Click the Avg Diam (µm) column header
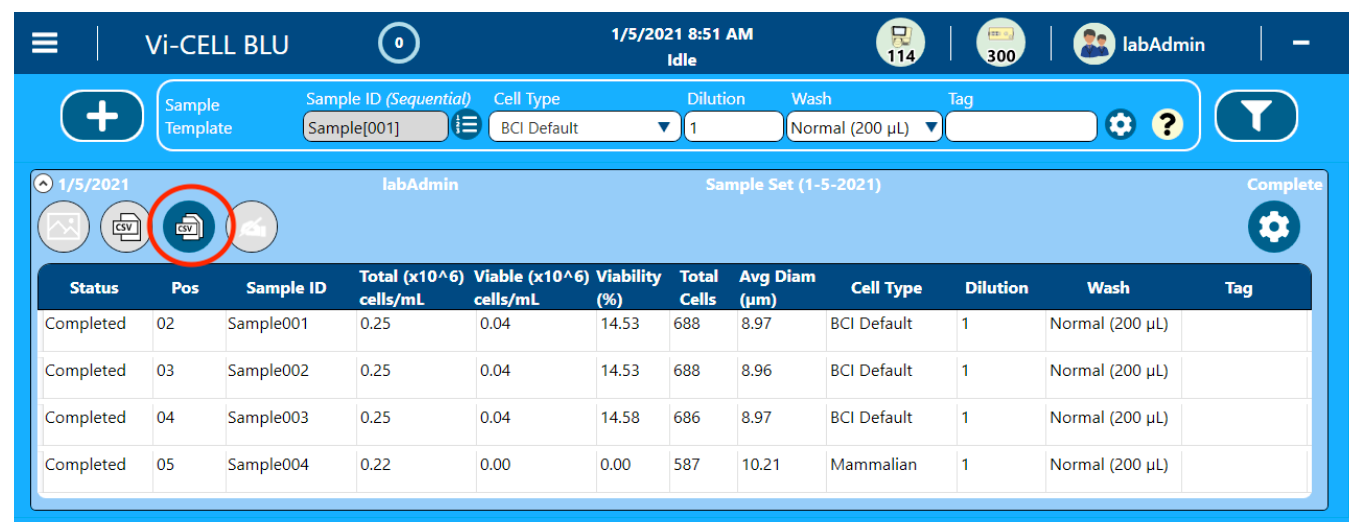1362x526 pixels. pos(777,287)
